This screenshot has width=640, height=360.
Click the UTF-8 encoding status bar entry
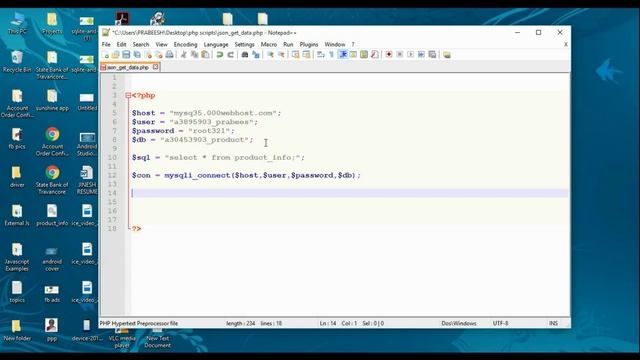(500, 323)
